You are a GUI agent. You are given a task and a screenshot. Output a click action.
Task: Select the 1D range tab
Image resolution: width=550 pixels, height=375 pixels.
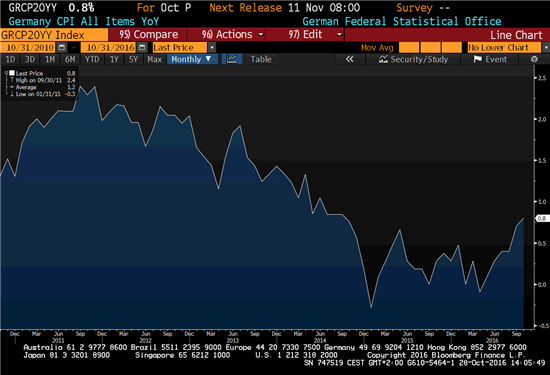point(11,59)
